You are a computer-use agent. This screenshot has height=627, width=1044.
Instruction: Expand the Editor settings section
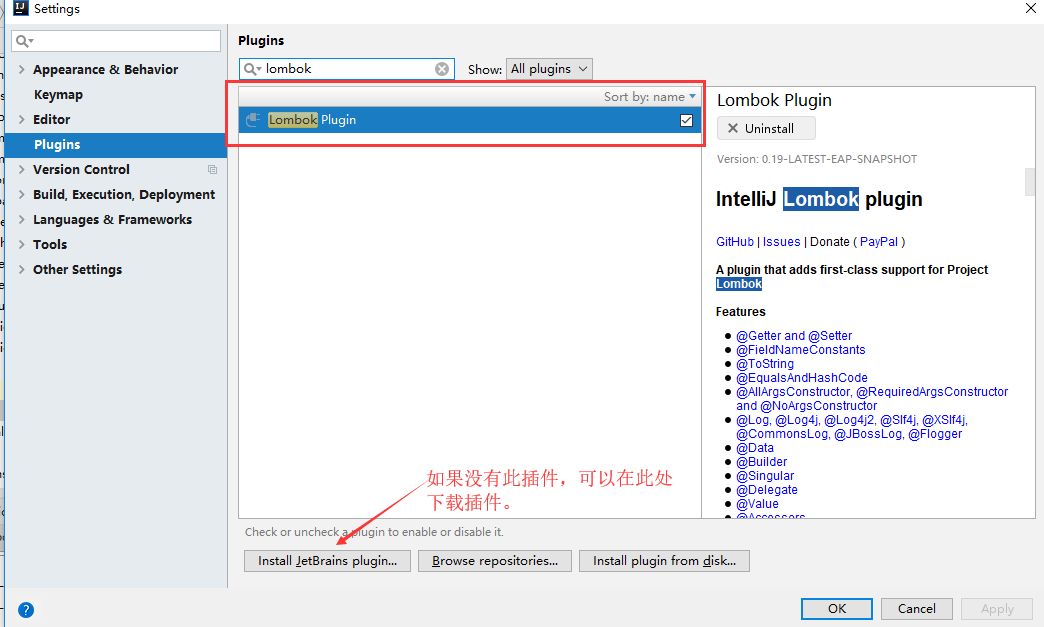21,119
